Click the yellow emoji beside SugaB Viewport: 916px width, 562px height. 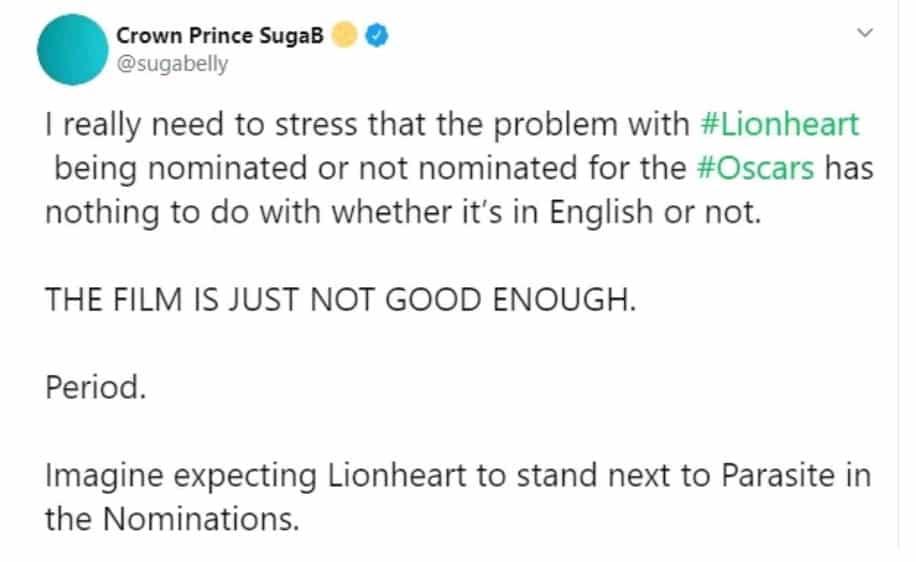[345, 34]
